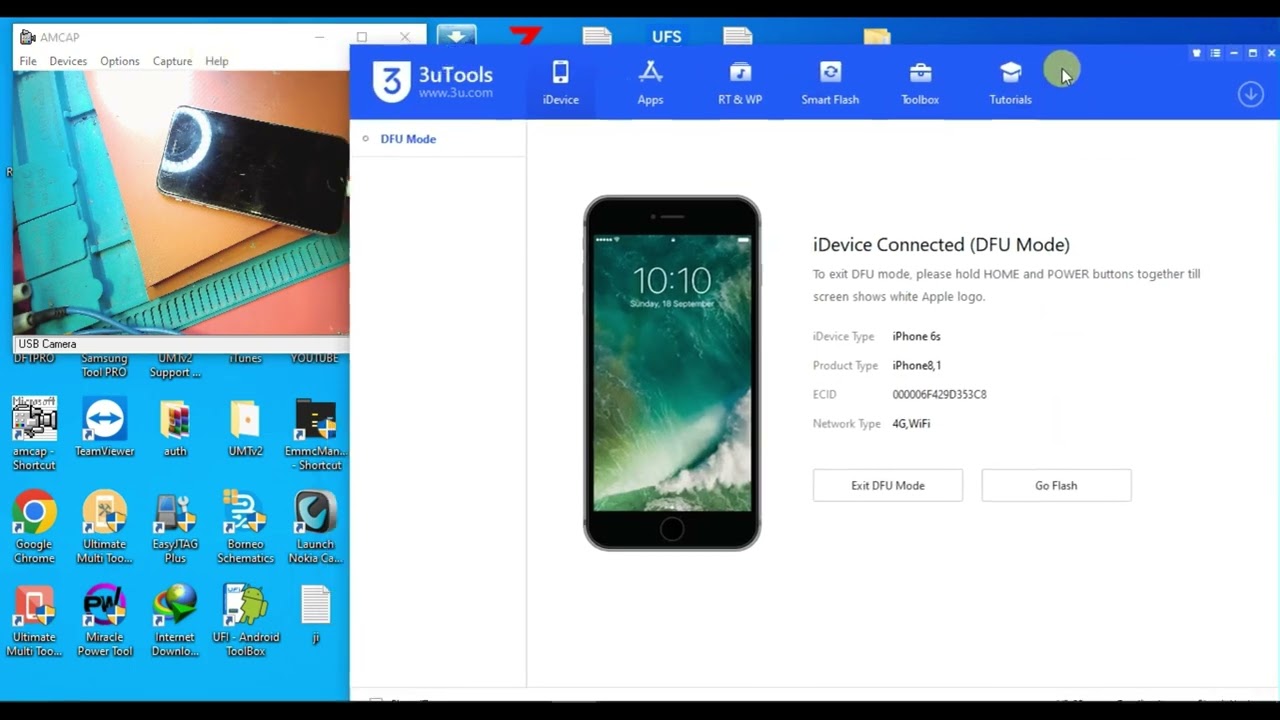Click the iDevice Connected (DFU Mode) heading
Viewport: 1280px width, 720px height.
pyautogui.click(x=941, y=245)
